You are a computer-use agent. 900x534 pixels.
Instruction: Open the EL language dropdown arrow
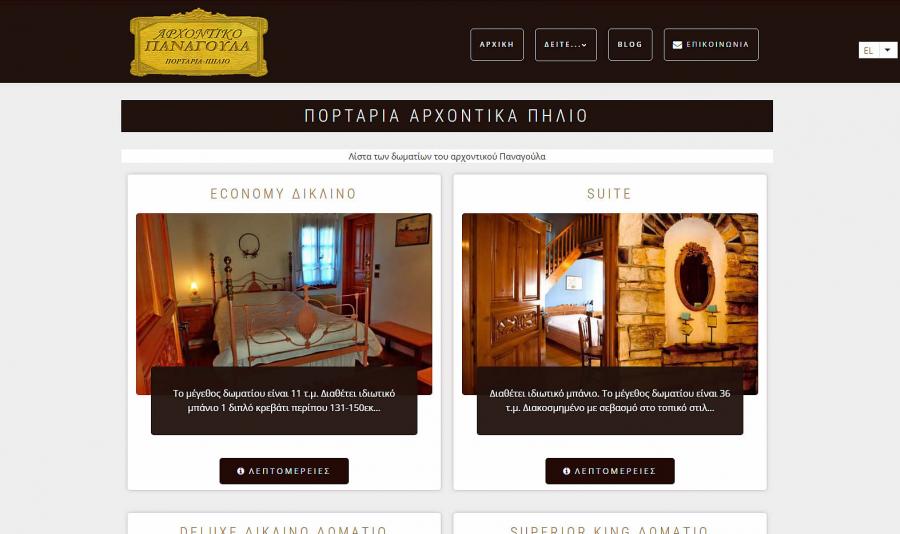point(887,50)
